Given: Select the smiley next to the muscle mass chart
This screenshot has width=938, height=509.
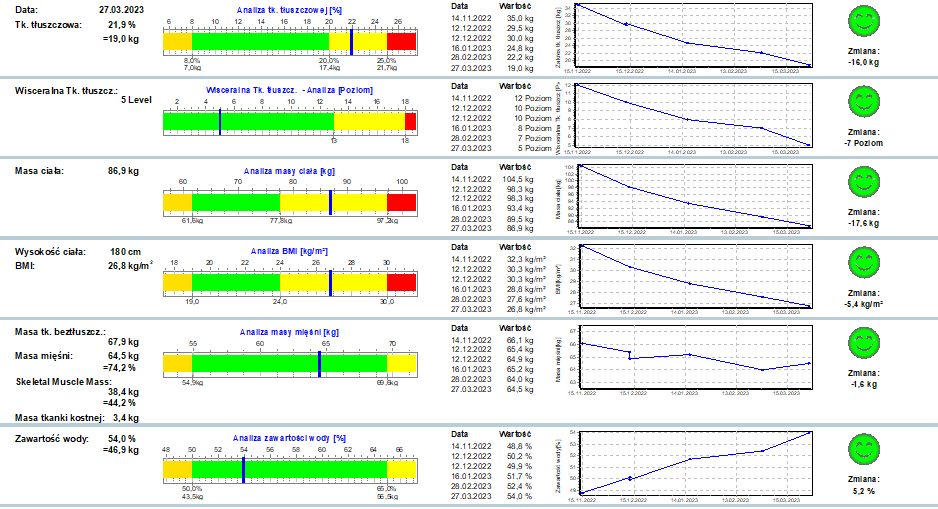Looking at the screenshot, I should click(x=862, y=342).
